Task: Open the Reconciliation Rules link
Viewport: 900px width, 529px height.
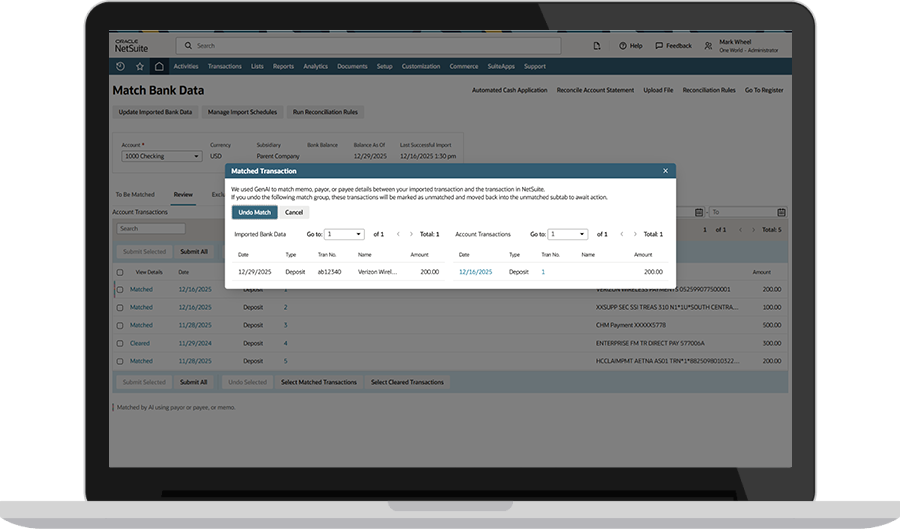Action: [x=709, y=90]
